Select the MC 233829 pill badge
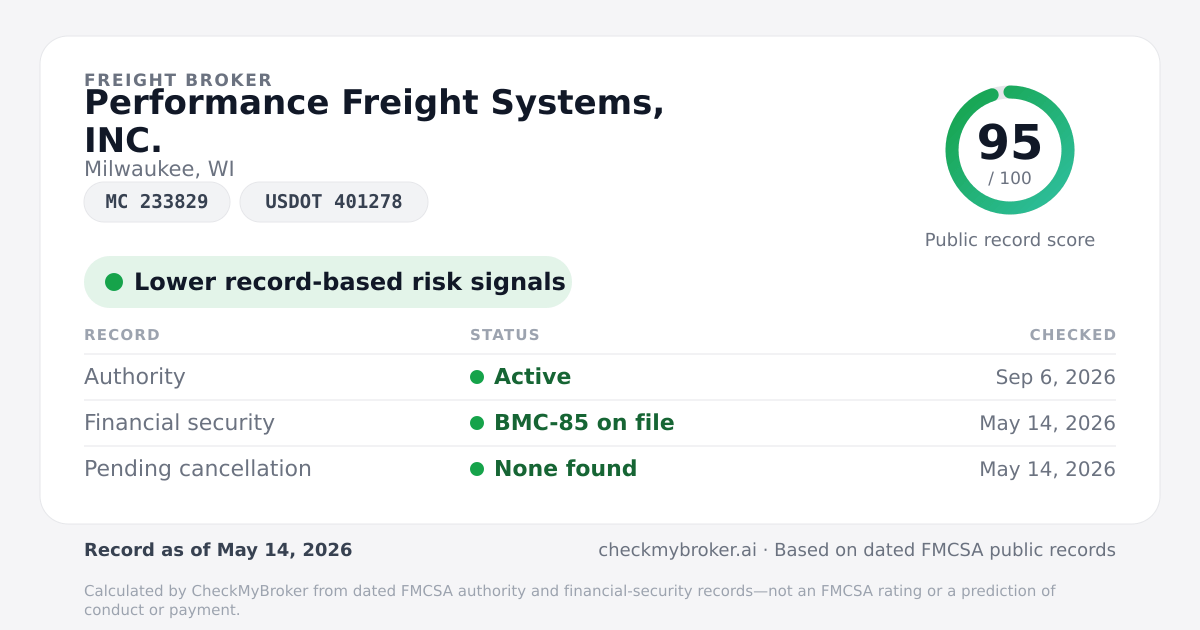Image resolution: width=1200 pixels, height=630 pixels. tap(157, 202)
